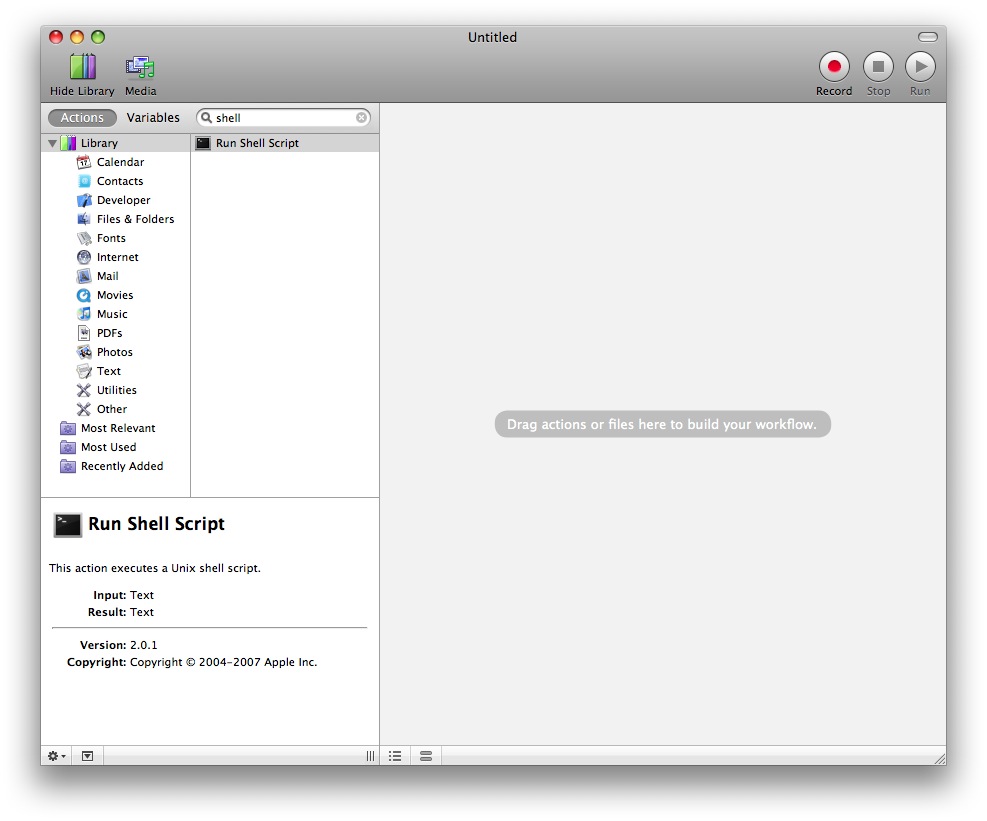This screenshot has width=987, height=821.
Task: Select the Contacts category icon
Action: pyautogui.click(x=84, y=181)
